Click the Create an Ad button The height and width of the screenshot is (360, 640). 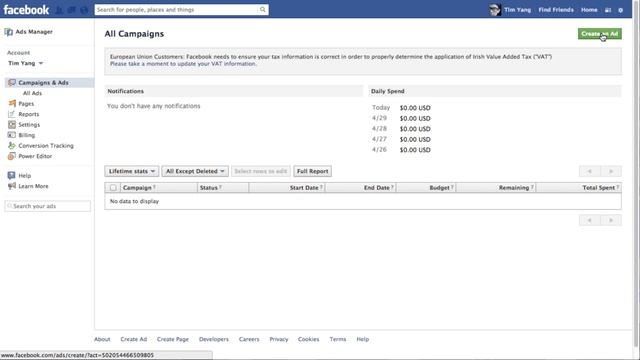tap(600, 34)
